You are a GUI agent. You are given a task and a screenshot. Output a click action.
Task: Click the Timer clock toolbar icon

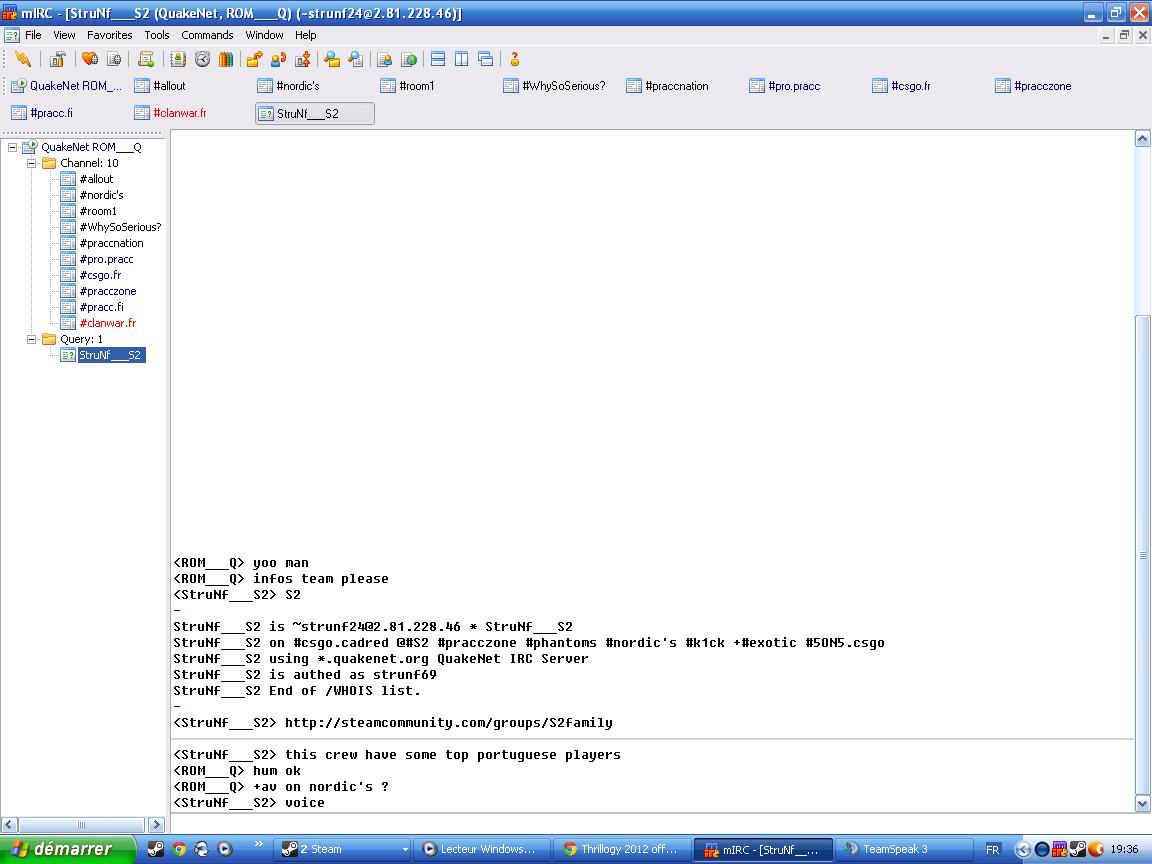[x=202, y=59]
